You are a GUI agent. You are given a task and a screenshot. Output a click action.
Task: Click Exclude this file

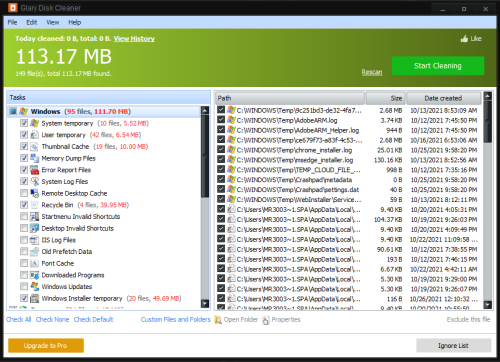[x=468, y=319]
